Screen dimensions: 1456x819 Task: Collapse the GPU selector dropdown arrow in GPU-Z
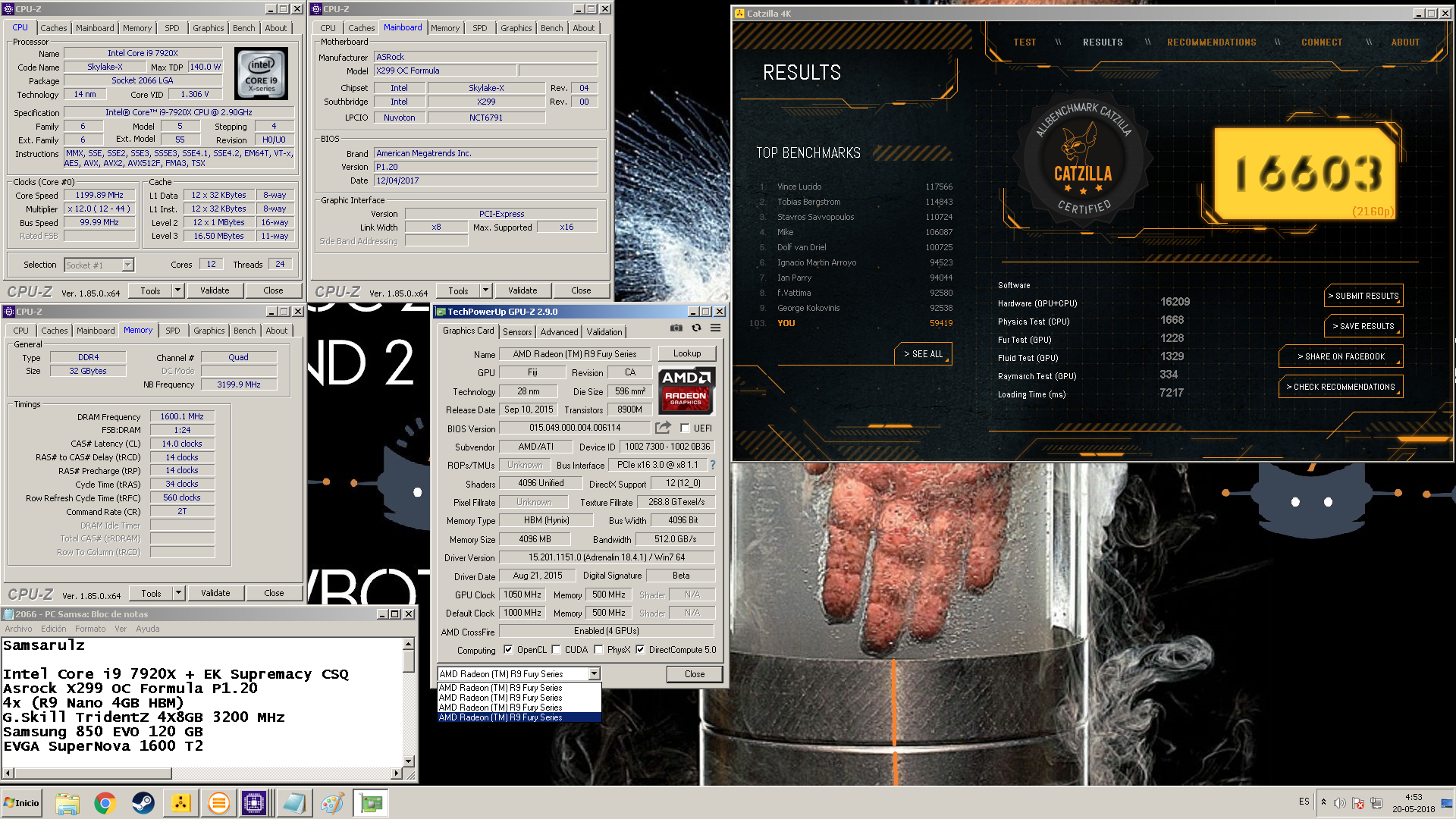point(594,674)
